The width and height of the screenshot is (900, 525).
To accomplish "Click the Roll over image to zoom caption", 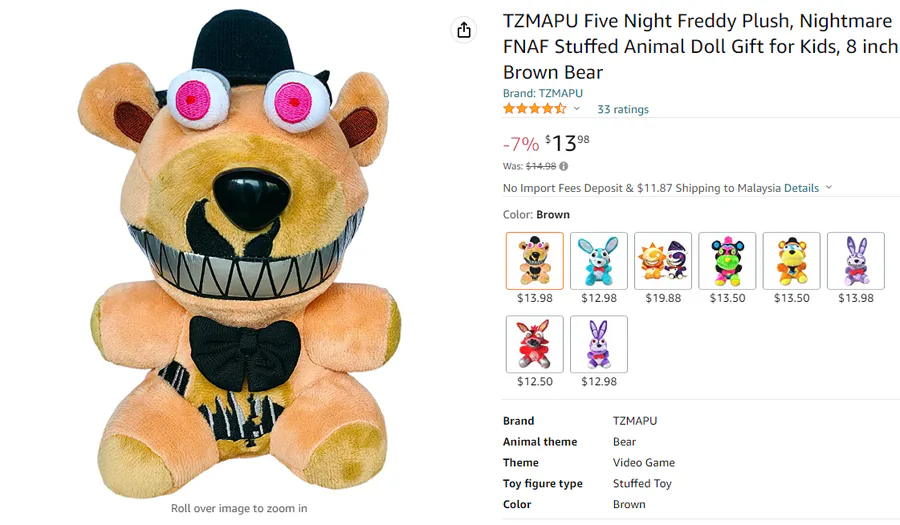I will tap(239, 508).
